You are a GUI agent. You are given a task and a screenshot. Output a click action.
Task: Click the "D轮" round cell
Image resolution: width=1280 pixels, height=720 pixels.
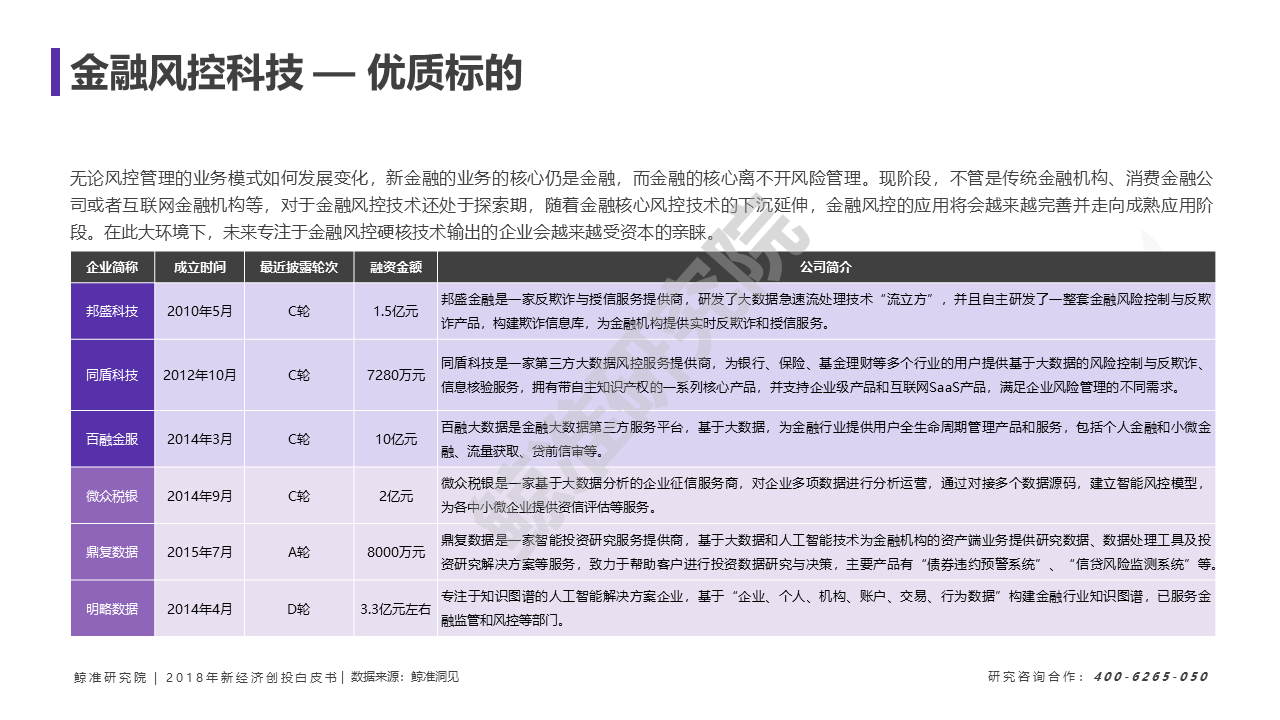299,608
